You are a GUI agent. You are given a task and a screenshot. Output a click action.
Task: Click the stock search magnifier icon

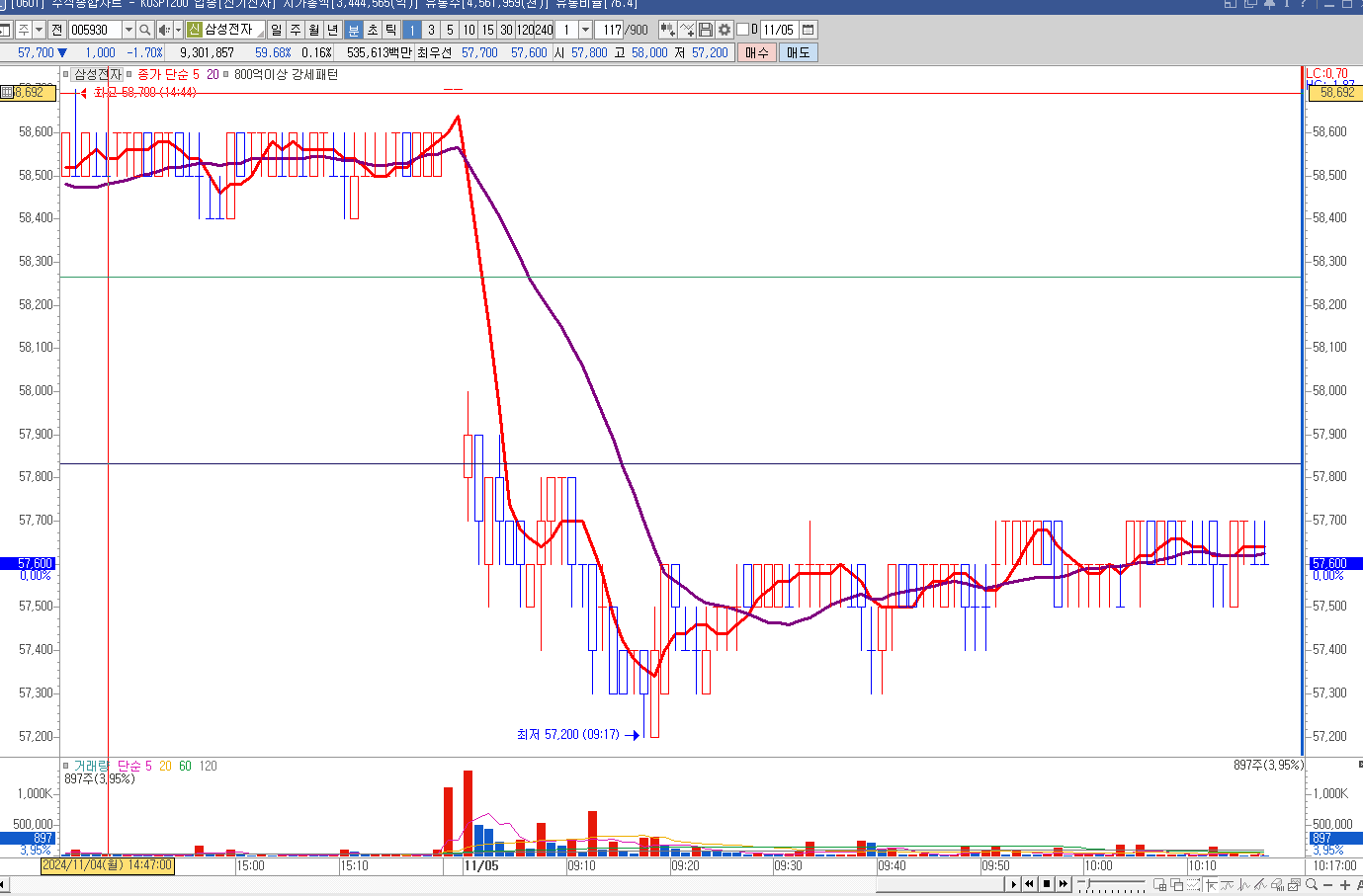pos(145,30)
